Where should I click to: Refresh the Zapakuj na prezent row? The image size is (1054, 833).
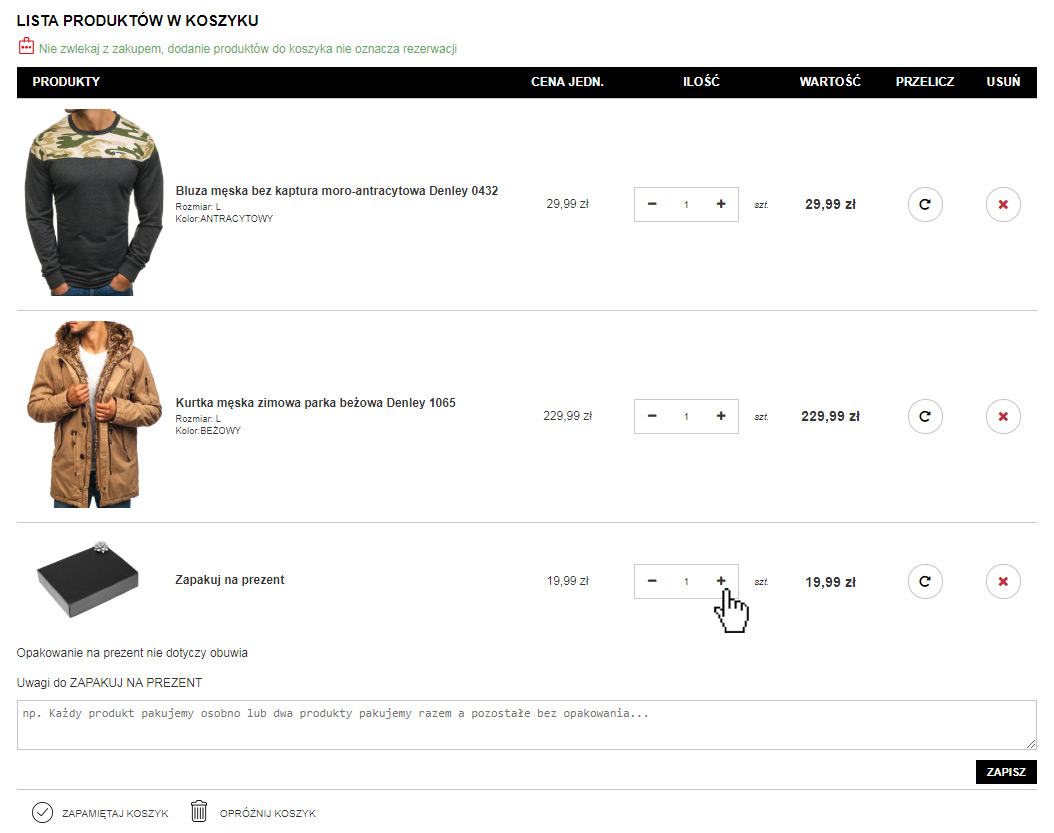click(925, 581)
